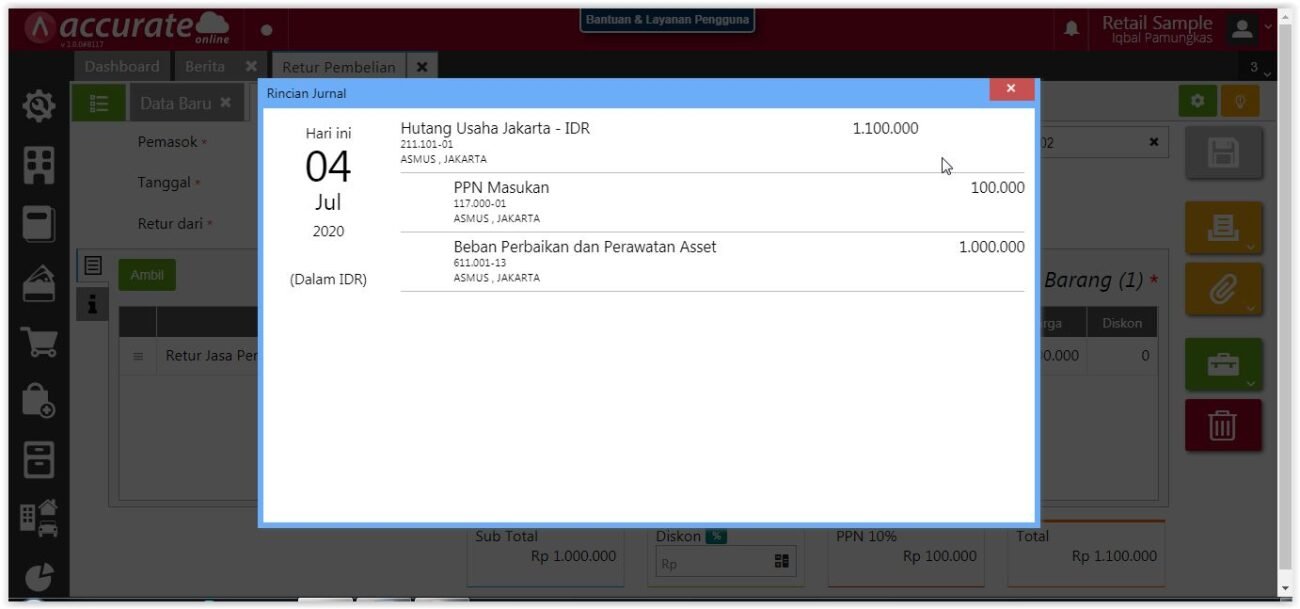Clear the field with the x beside 02
The height and width of the screenshot is (609, 1300).
tap(1154, 143)
